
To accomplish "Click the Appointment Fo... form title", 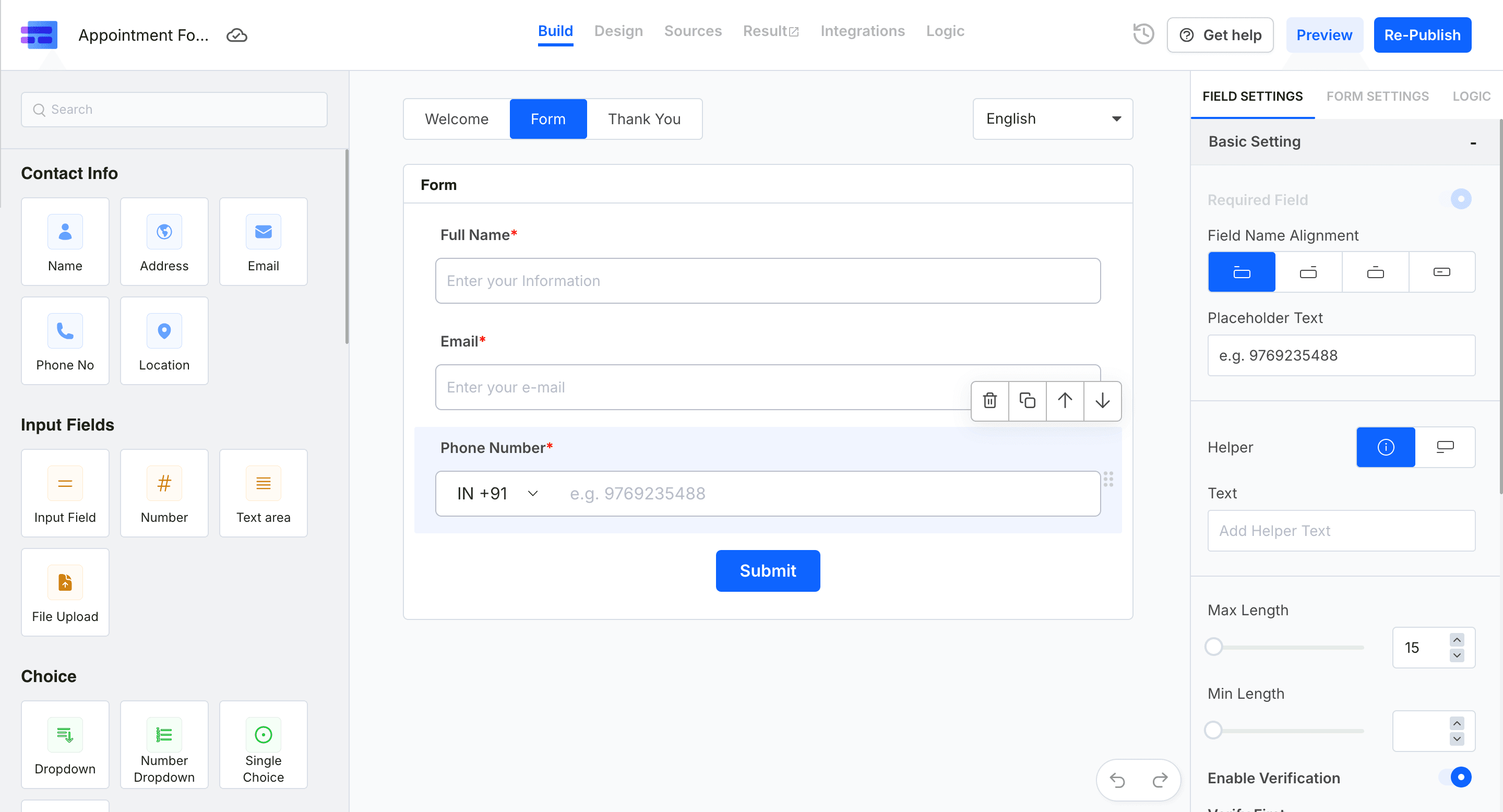I will coord(144,35).
